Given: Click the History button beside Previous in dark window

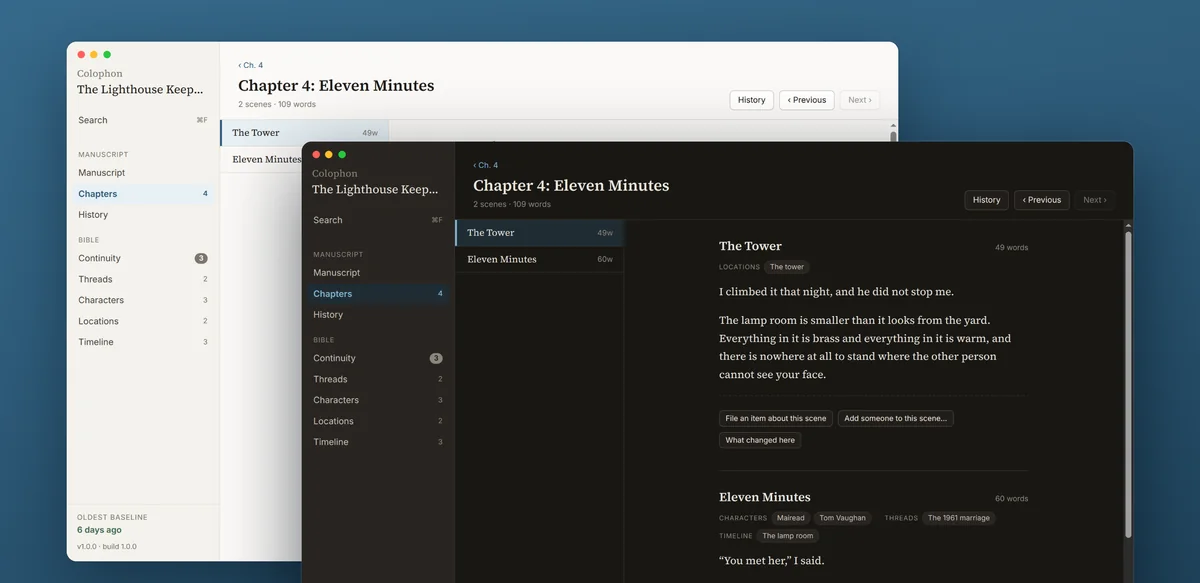Looking at the screenshot, I should pos(987,200).
